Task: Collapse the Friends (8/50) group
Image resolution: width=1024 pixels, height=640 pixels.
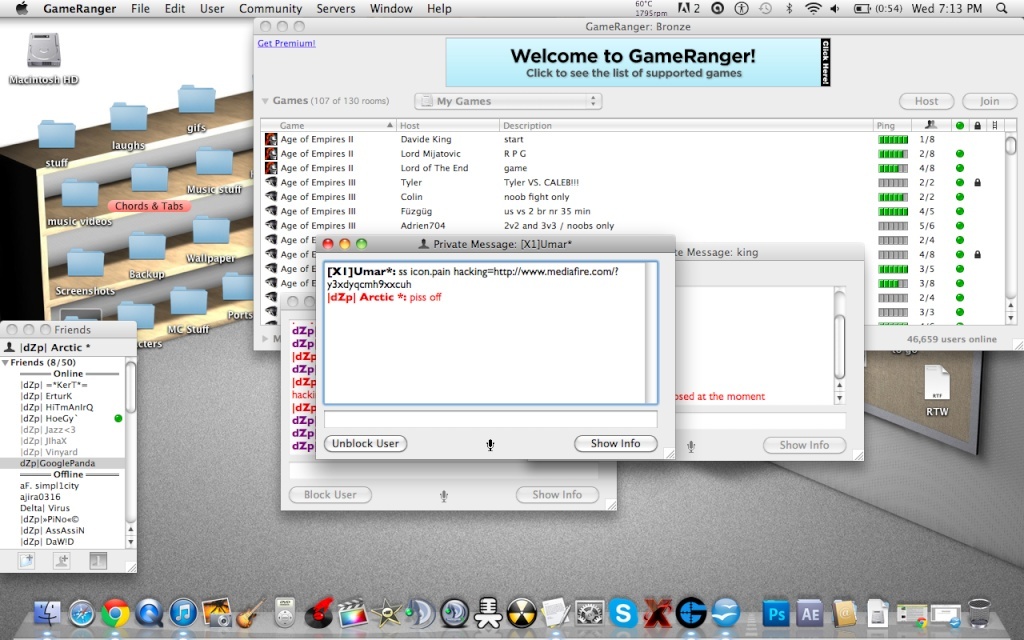Action: point(6,362)
